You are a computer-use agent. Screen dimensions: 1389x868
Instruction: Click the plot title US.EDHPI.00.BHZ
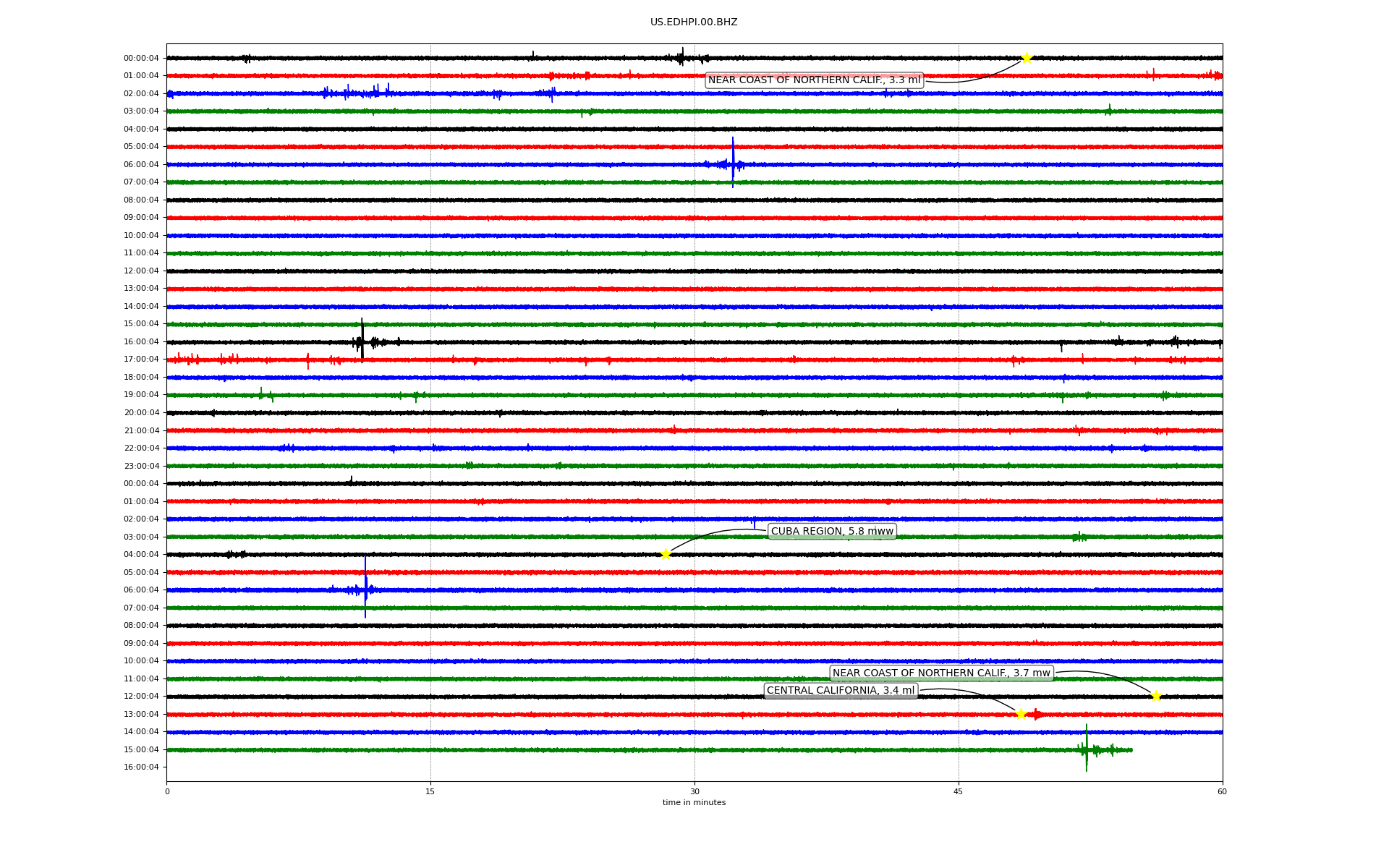(694, 22)
